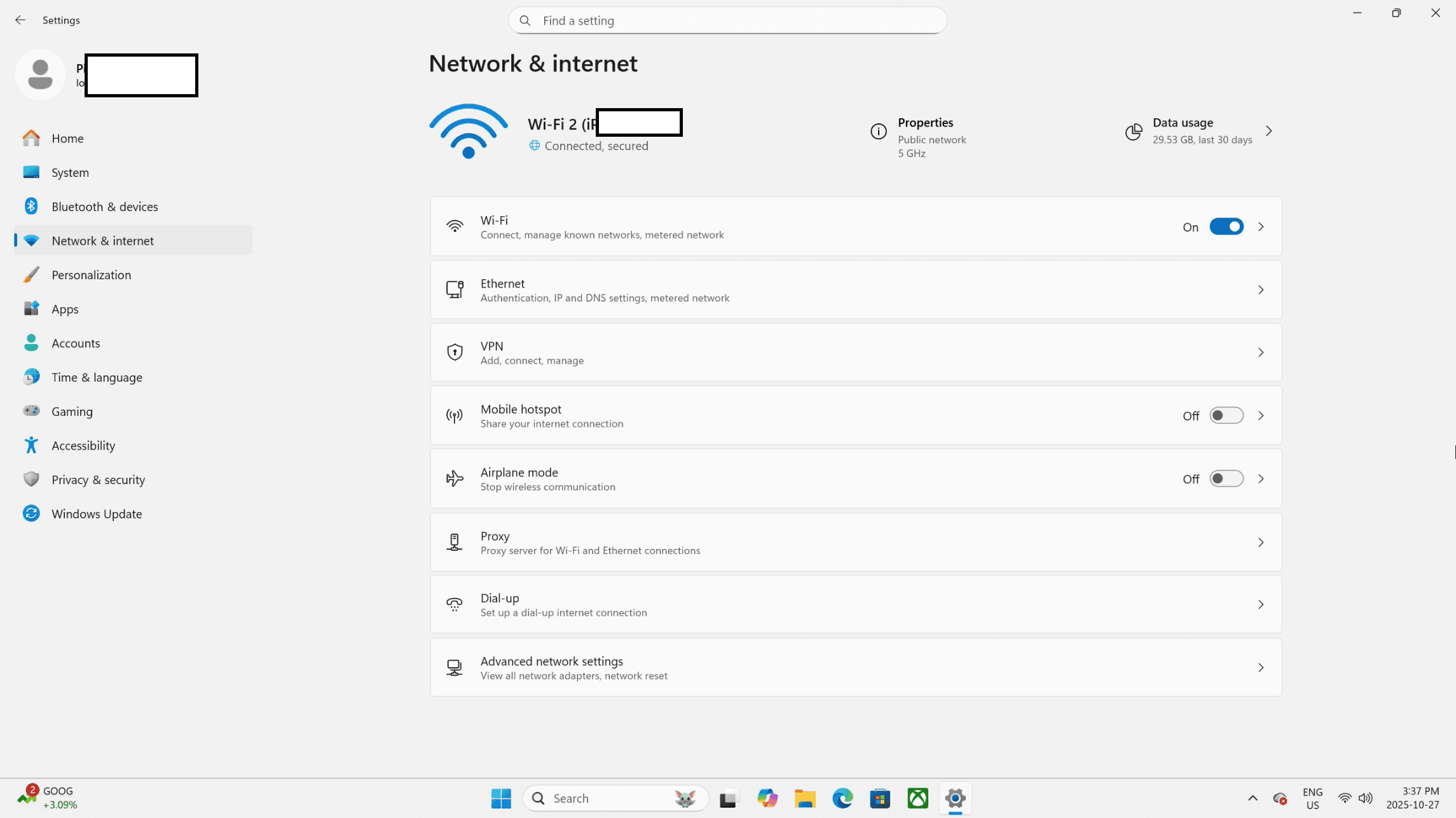The height and width of the screenshot is (818, 1456).
Task: Go to Bluetooth & devices section
Action: 104,207
